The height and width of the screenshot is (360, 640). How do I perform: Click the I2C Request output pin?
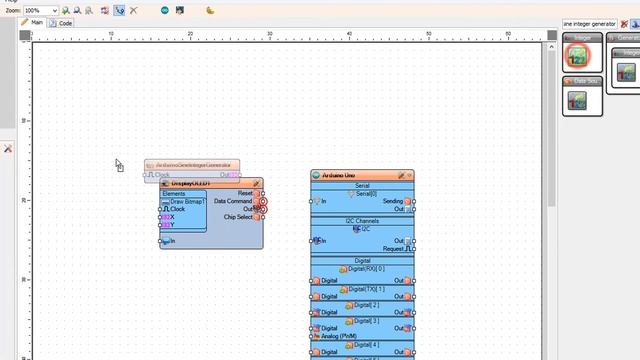click(x=414, y=249)
